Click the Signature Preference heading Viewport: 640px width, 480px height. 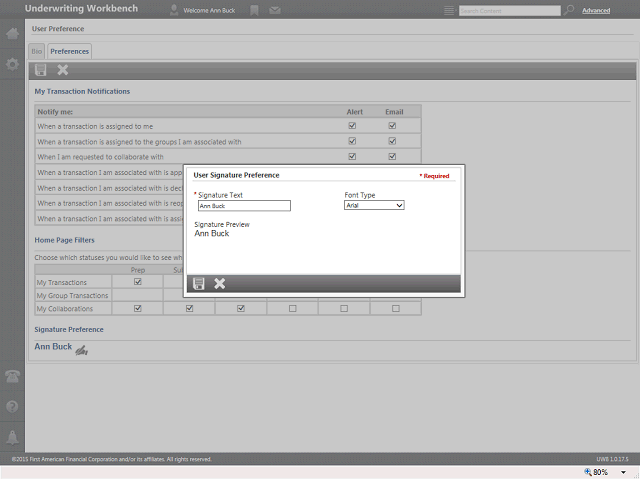(69, 329)
